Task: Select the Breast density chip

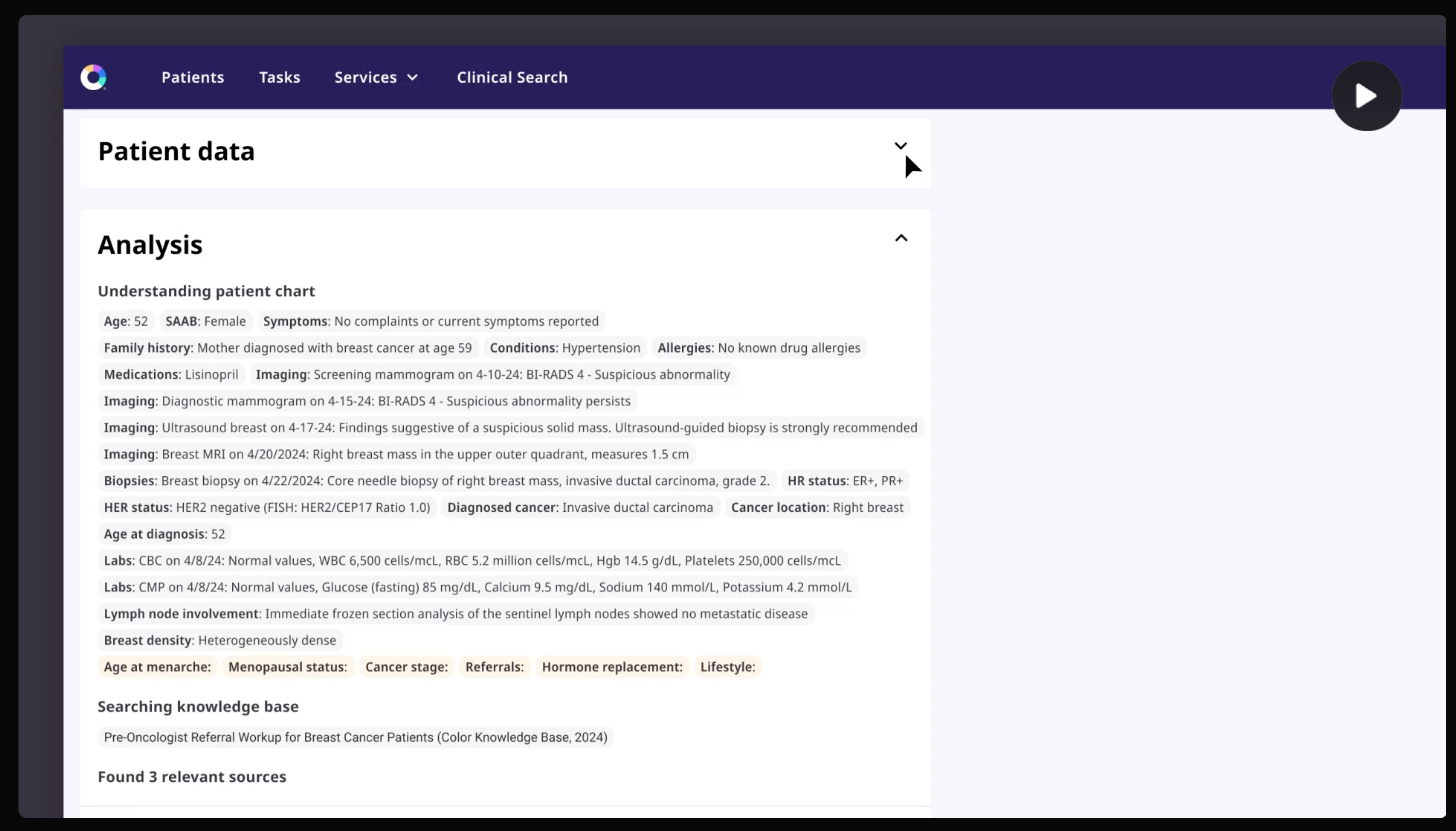Action: pyautogui.click(x=219, y=640)
